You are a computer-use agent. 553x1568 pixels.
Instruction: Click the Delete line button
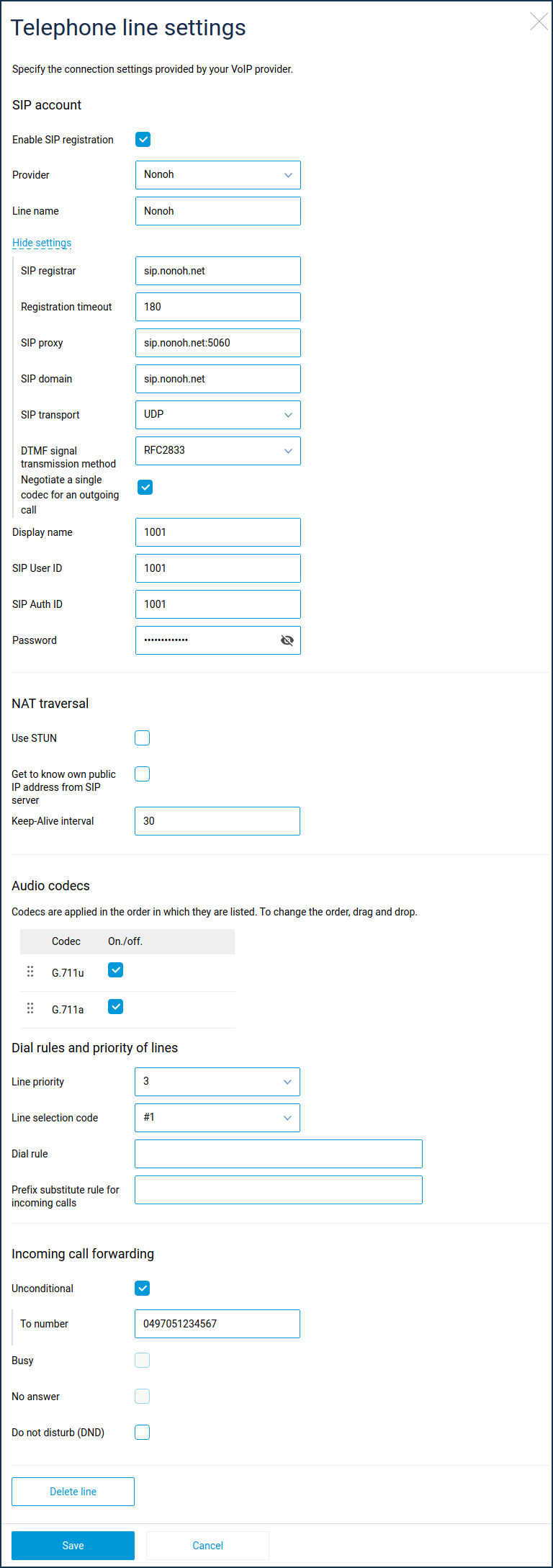(73, 1492)
